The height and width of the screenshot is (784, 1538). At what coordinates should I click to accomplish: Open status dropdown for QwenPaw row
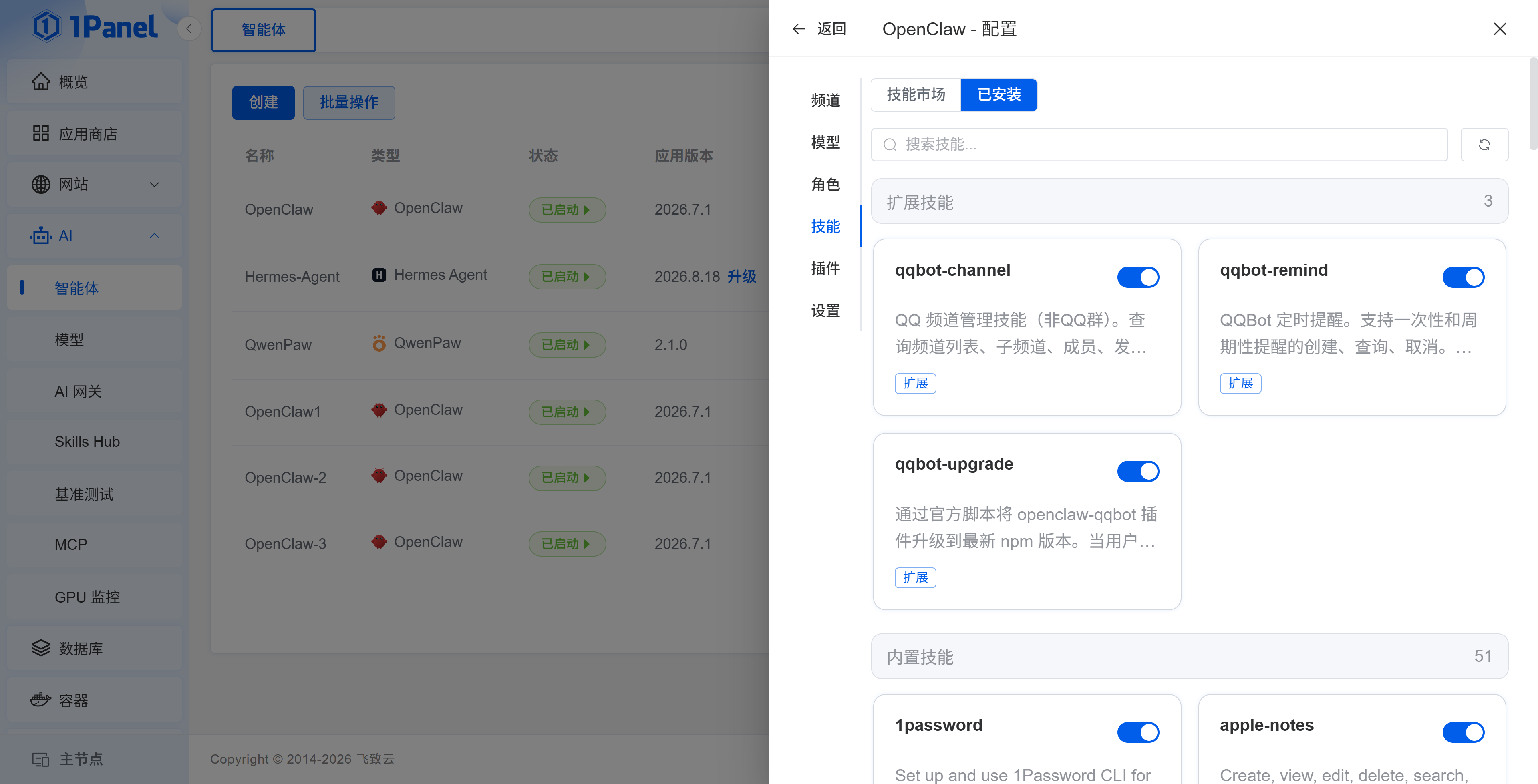[567, 345]
